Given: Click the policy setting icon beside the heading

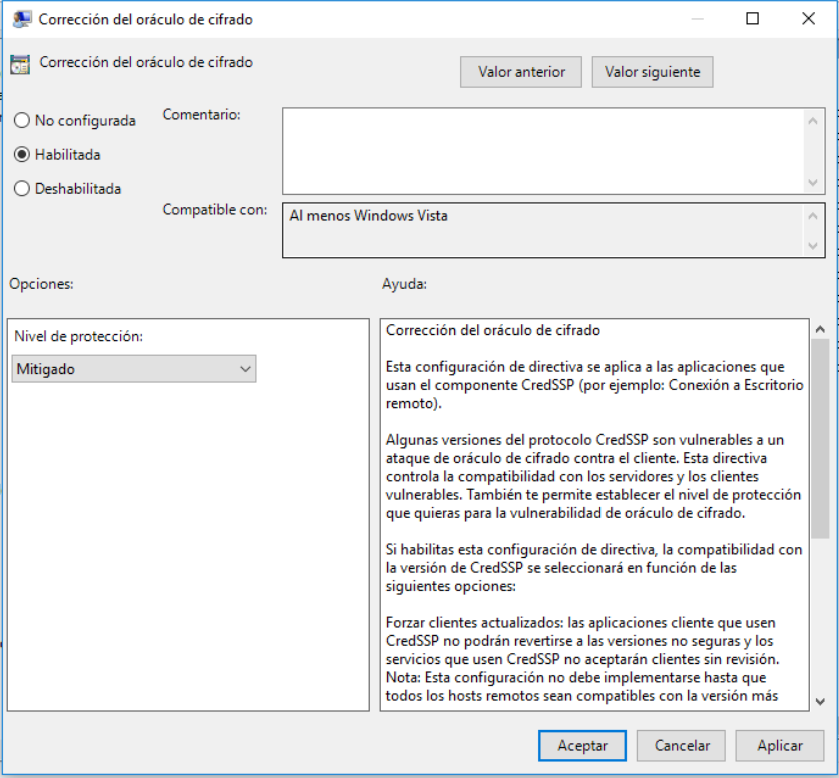Looking at the screenshot, I should (x=20, y=64).
